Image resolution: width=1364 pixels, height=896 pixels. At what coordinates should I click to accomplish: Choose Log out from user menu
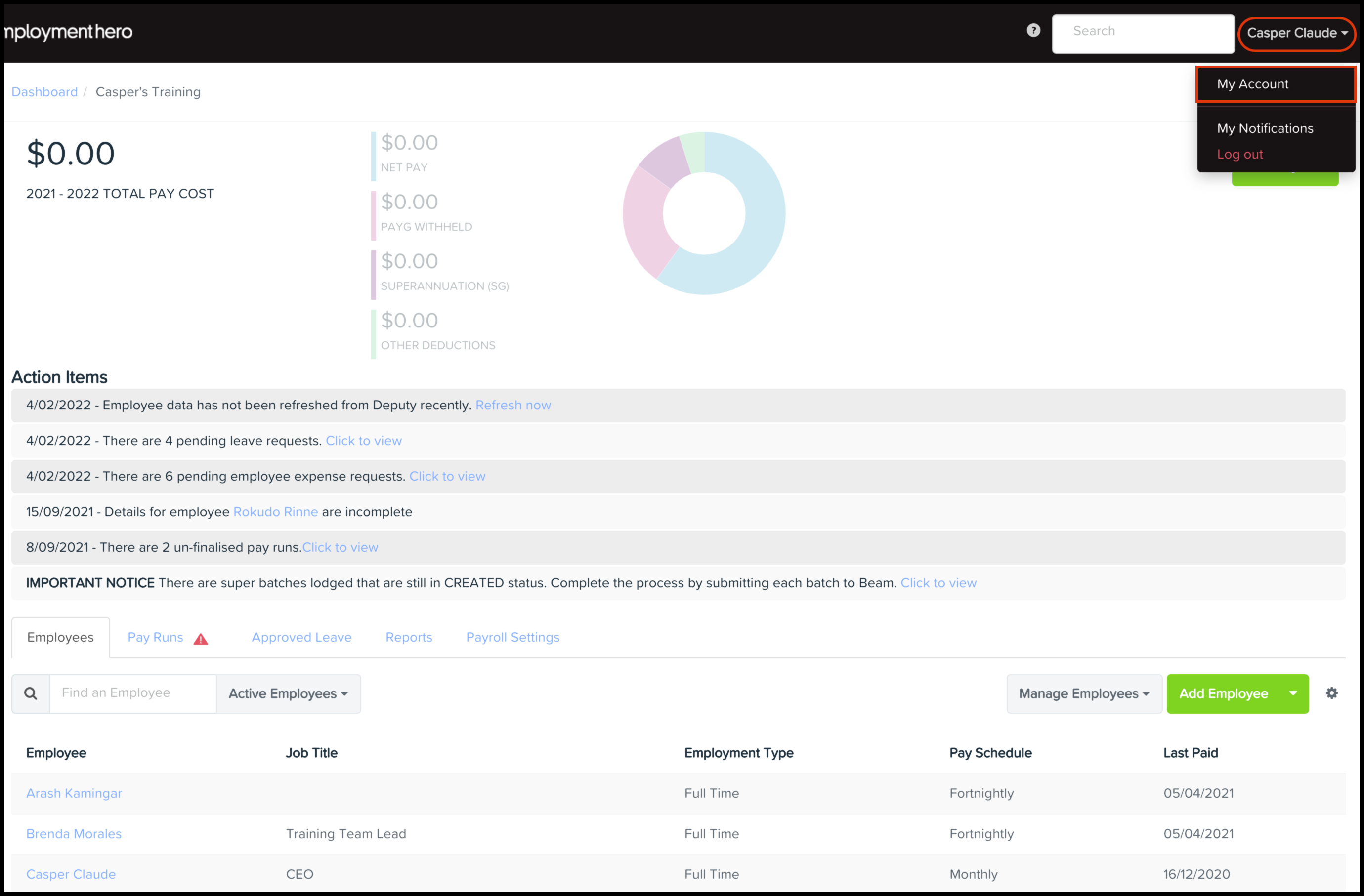tap(1239, 154)
